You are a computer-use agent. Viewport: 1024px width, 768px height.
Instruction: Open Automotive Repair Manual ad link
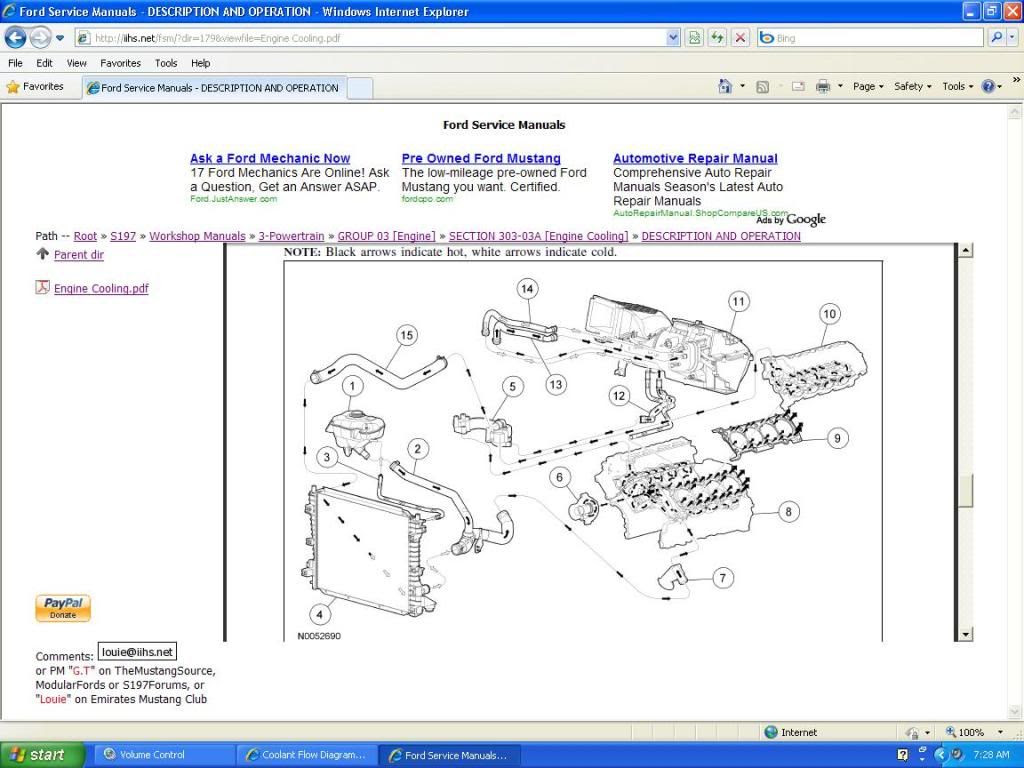pos(695,158)
